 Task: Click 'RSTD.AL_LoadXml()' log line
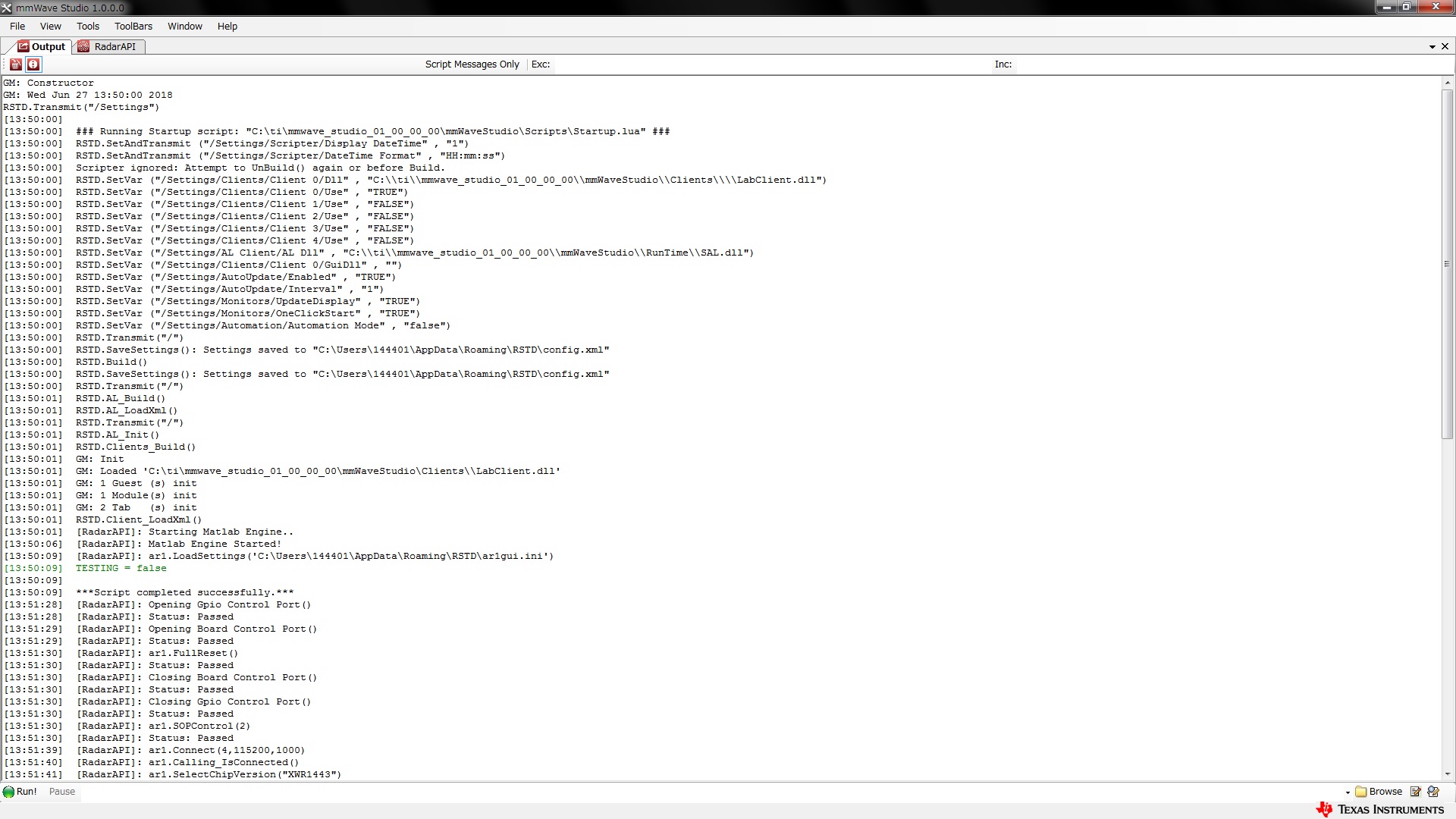pos(127,410)
